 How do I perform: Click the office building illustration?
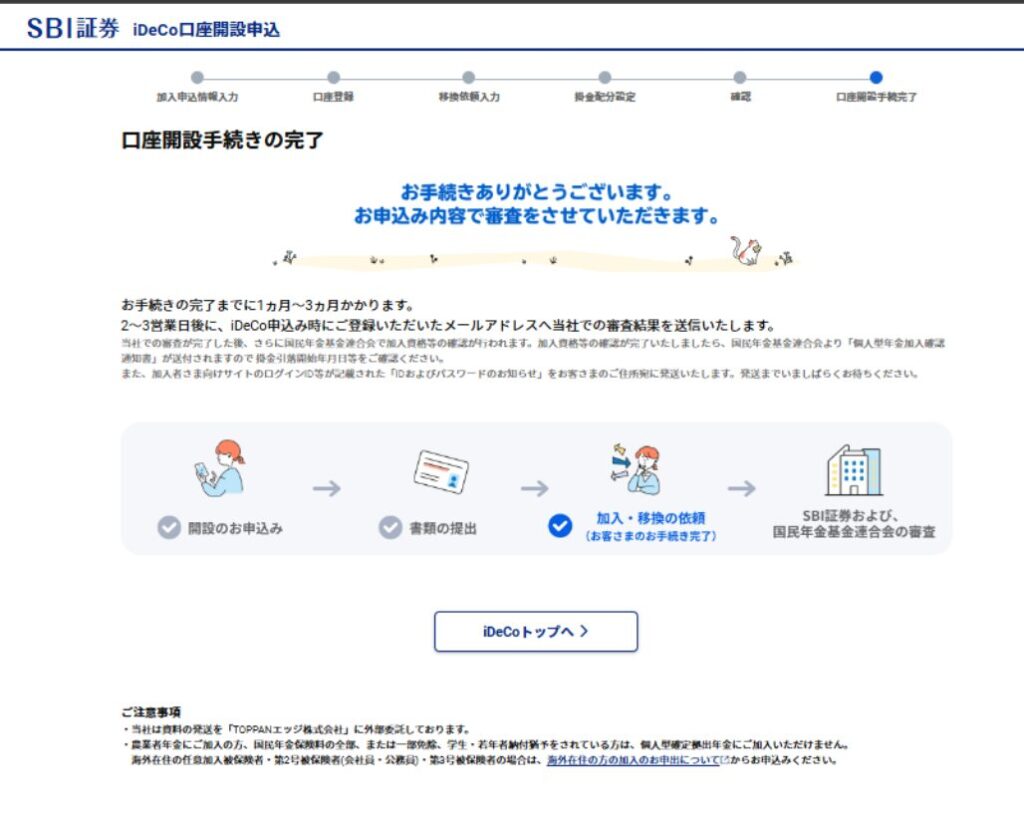point(854,470)
